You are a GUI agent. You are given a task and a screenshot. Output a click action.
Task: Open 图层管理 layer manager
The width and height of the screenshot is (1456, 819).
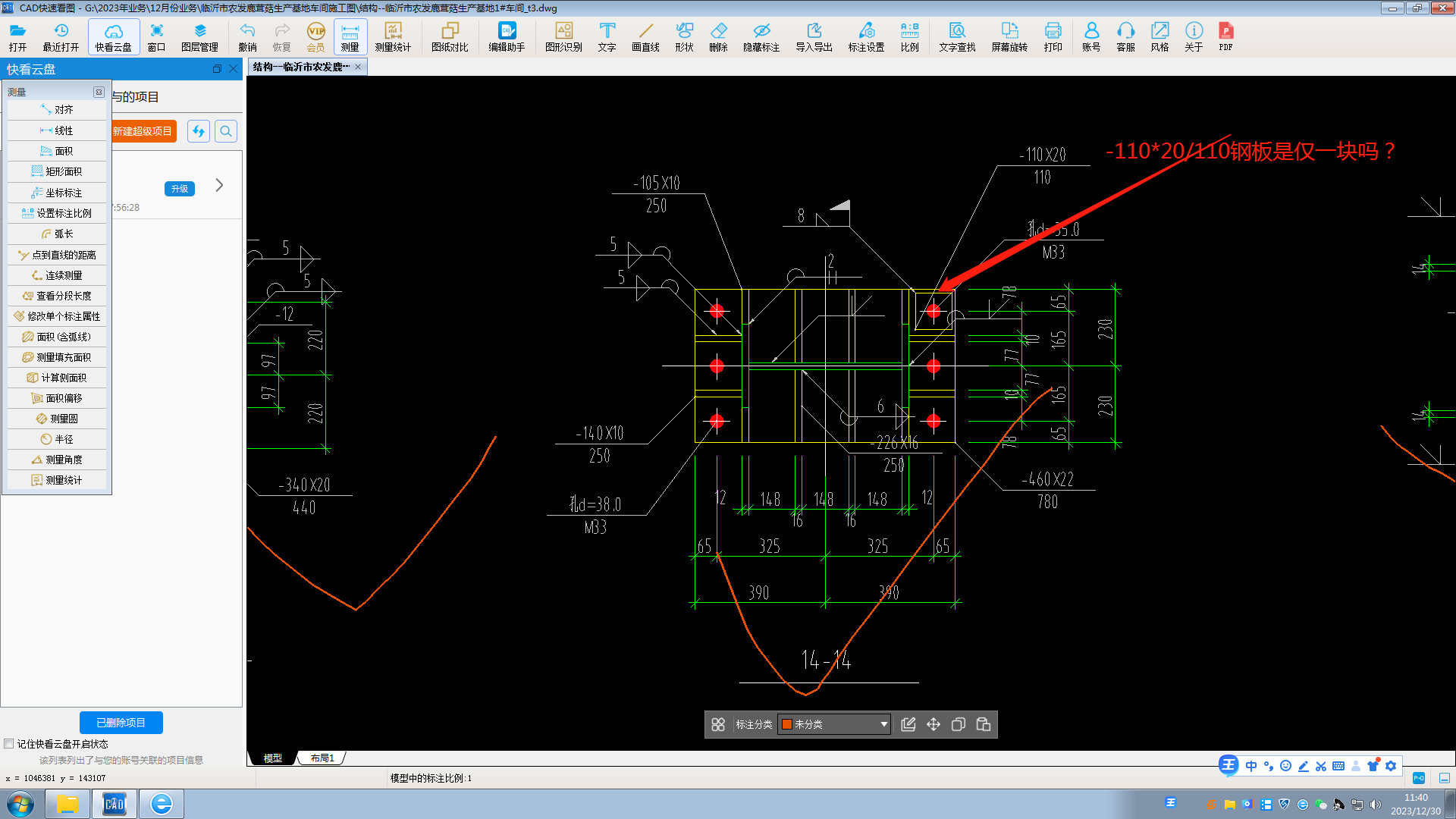tap(199, 36)
